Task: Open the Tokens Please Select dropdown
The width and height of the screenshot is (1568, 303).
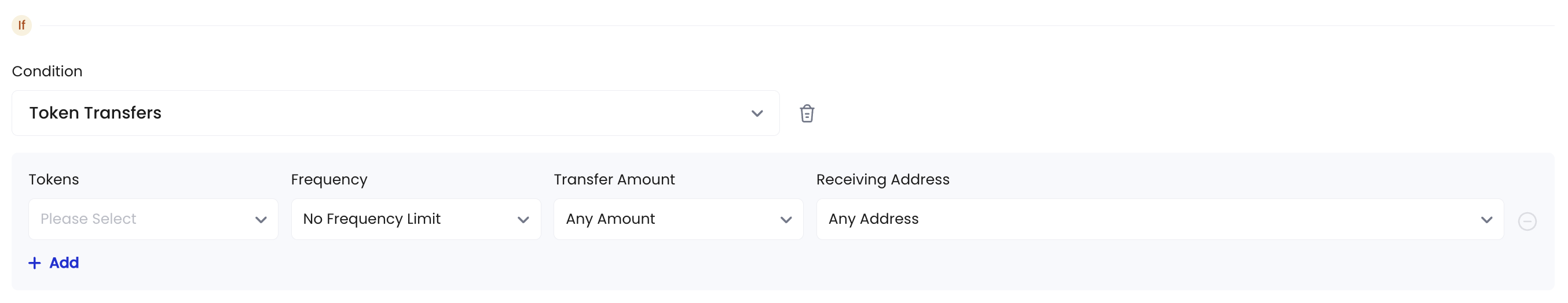Action: [x=153, y=219]
